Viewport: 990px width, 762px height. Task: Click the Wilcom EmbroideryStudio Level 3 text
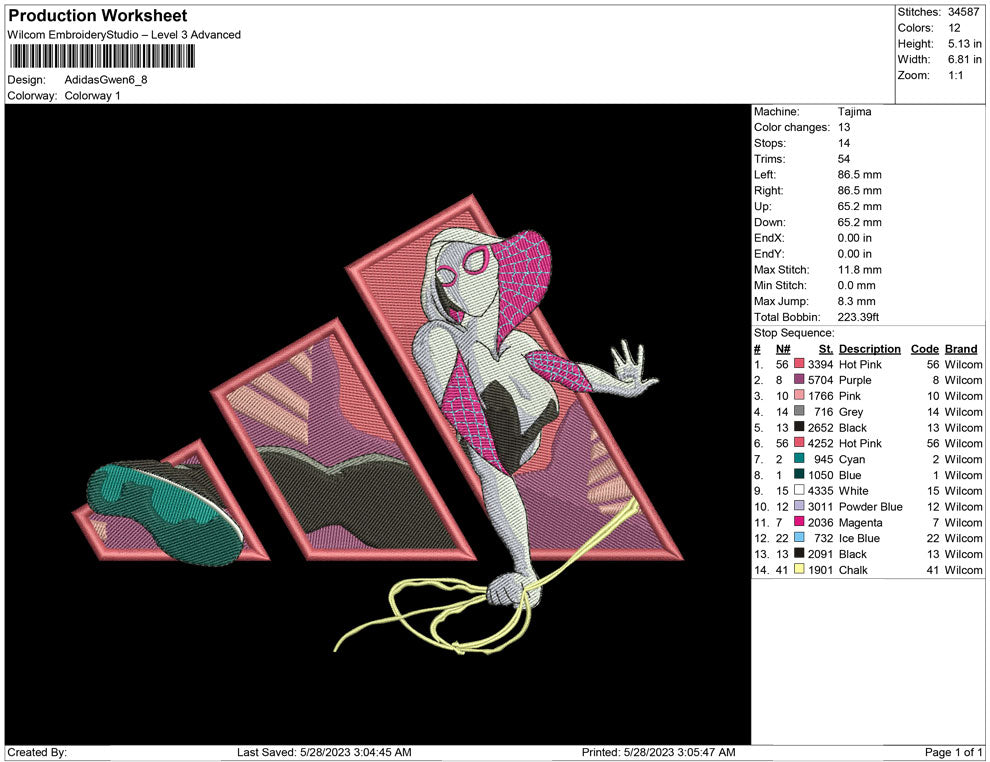(x=124, y=35)
